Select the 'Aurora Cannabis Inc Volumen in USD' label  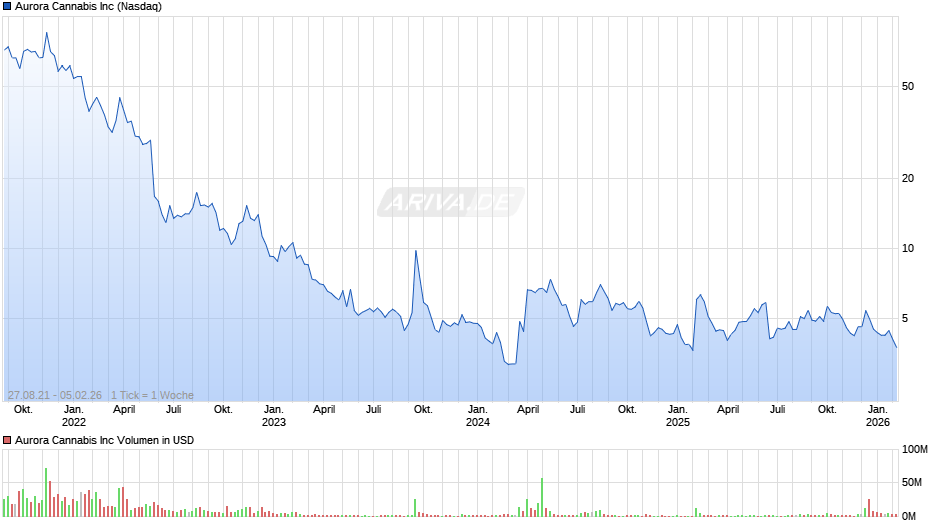[x=104, y=440]
